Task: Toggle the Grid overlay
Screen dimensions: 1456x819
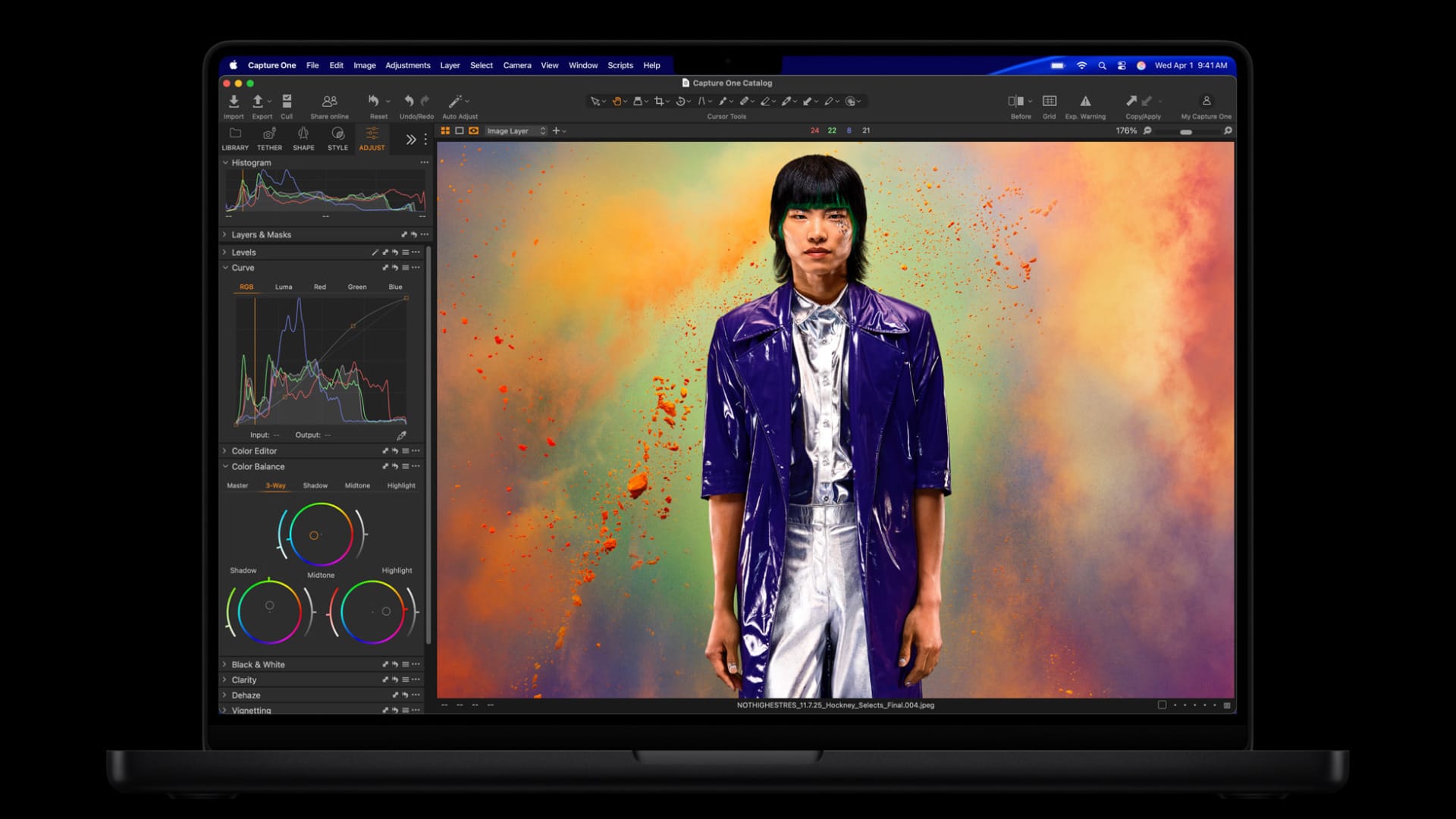Action: [x=1049, y=101]
